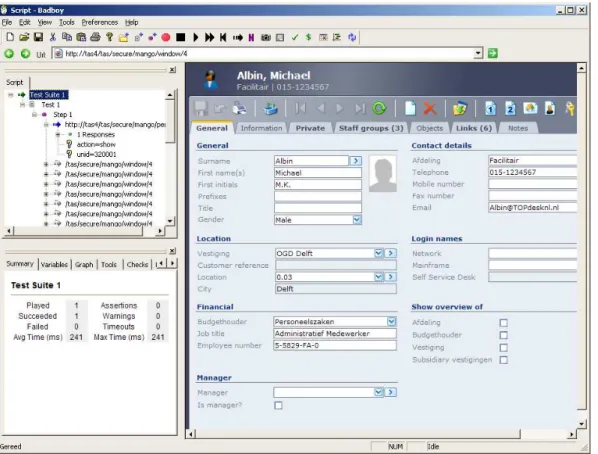Image resolution: width=598 pixels, height=454 pixels.
Task: Rewind script with the skip-back icon
Action: tap(223, 37)
